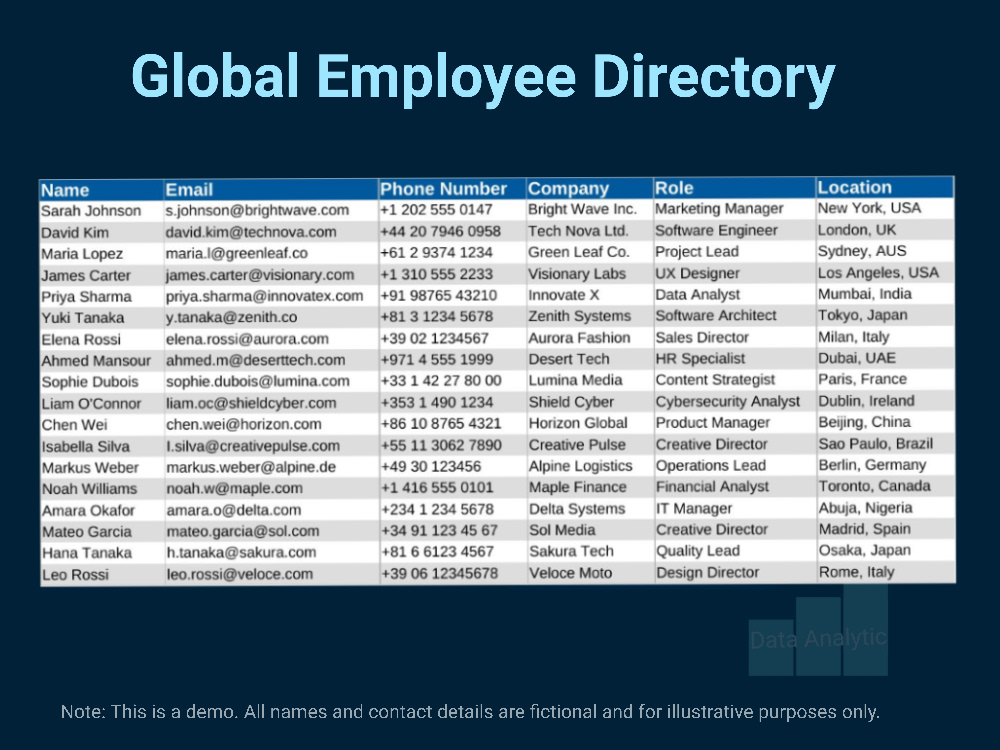Click the Name column header

[x=101, y=190]
